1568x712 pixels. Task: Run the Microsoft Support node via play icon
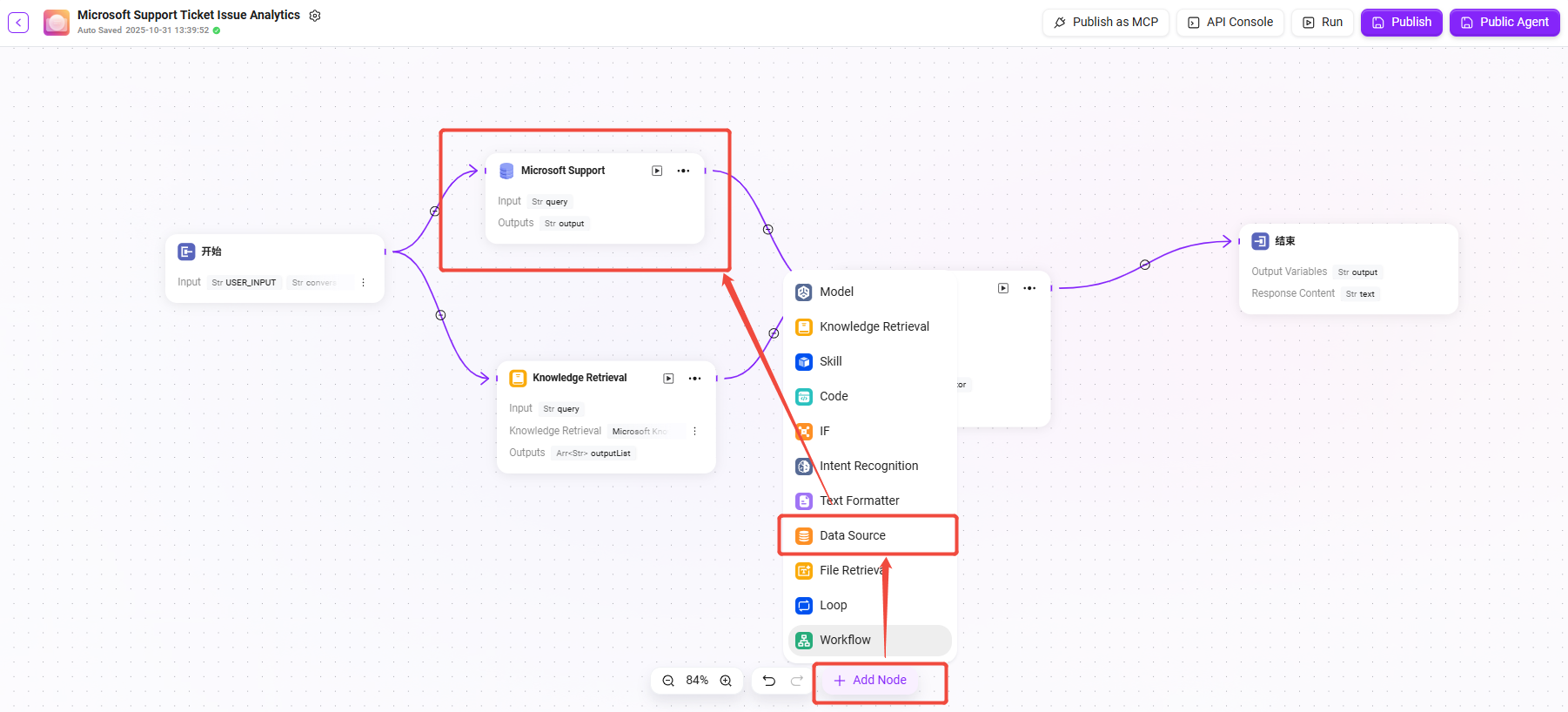[657, 171]
